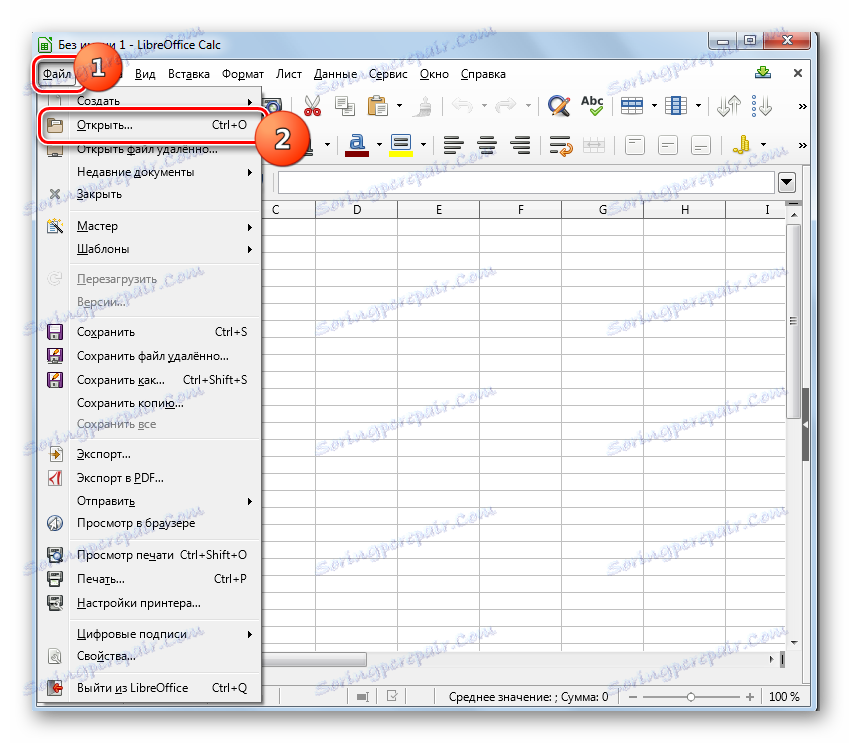
Task: Open the Мастер submenu
Action: [148, 226]
